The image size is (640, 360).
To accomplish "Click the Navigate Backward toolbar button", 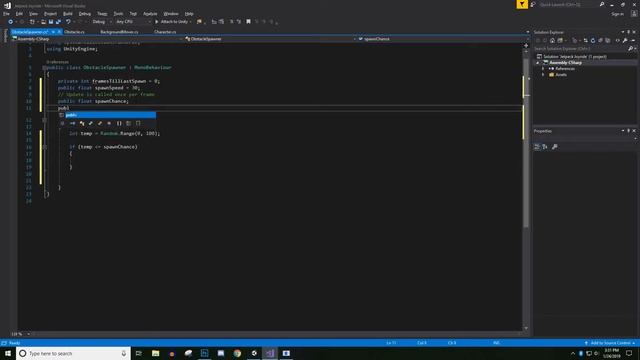I will point(11,22).
